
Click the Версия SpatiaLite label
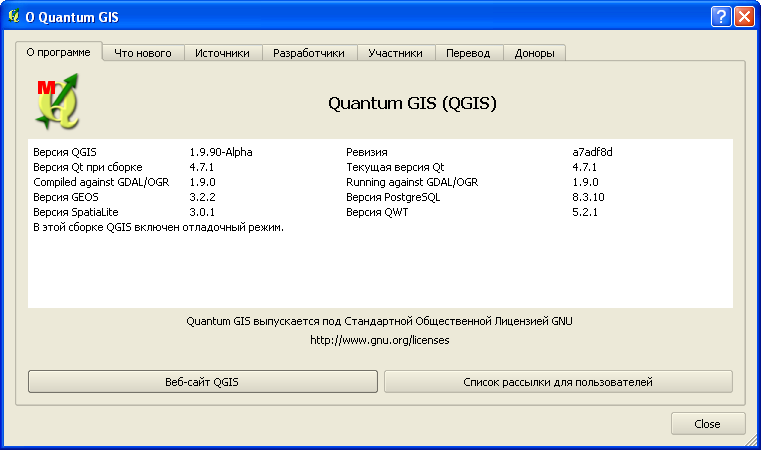coord(76,213)
